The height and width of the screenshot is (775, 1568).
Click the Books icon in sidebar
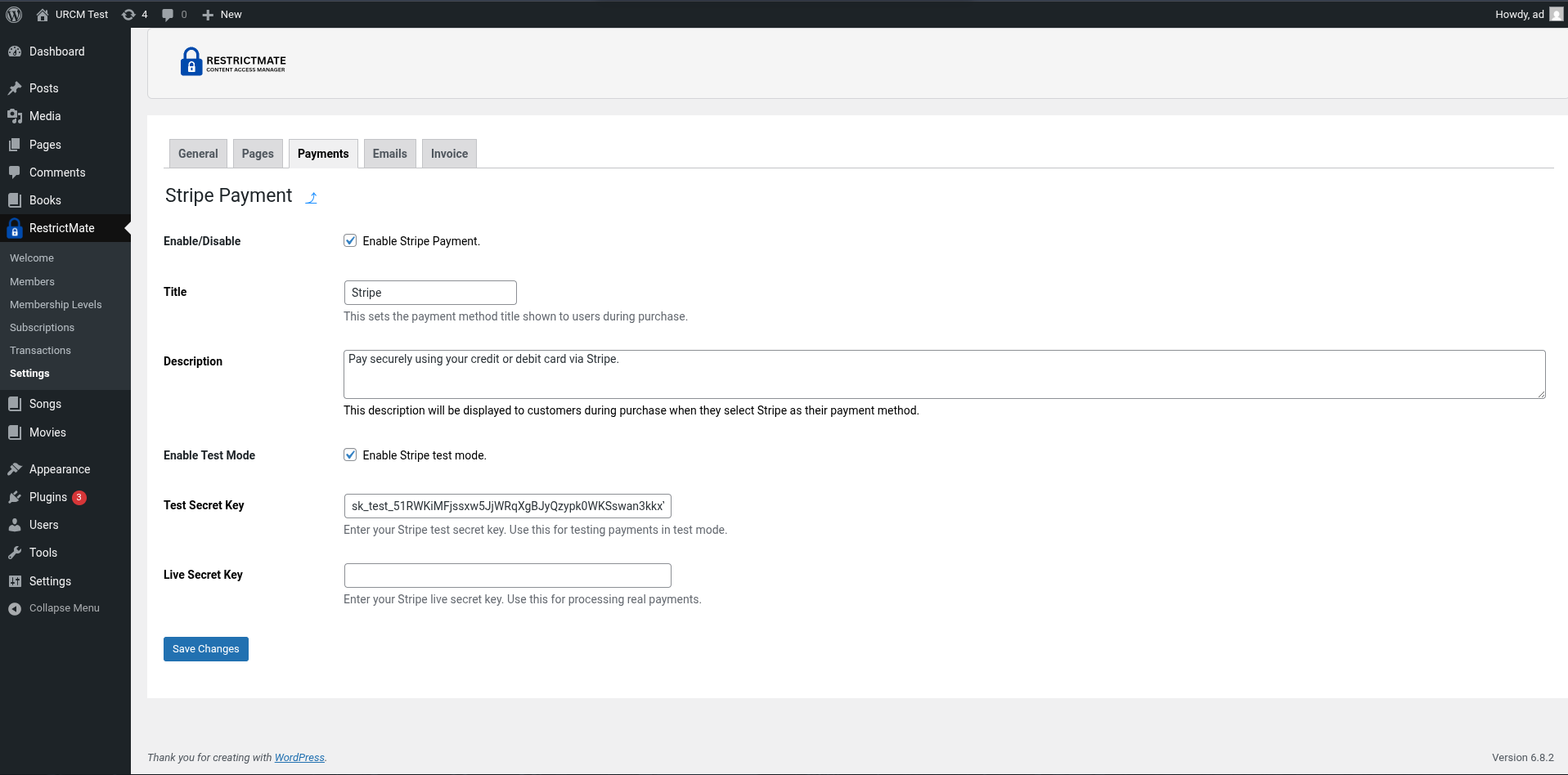click(15, 200)
